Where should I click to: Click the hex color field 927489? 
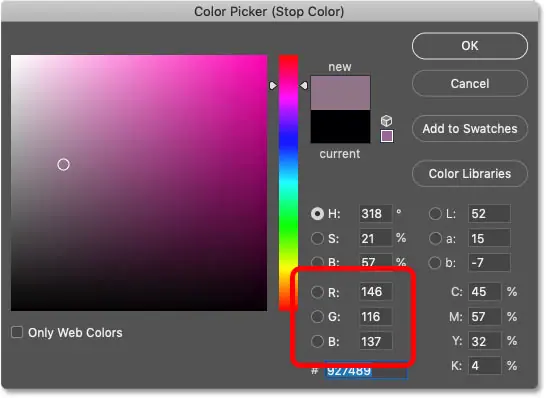click(366, 371)
